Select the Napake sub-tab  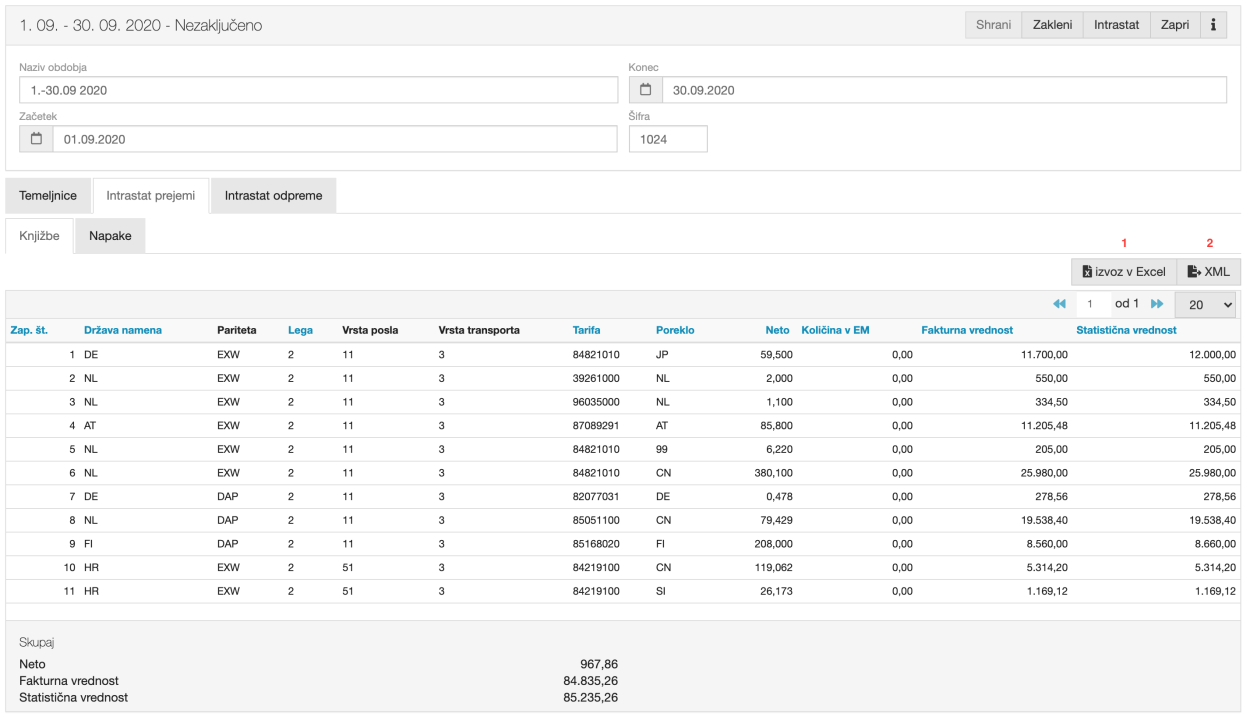point(110,236)
